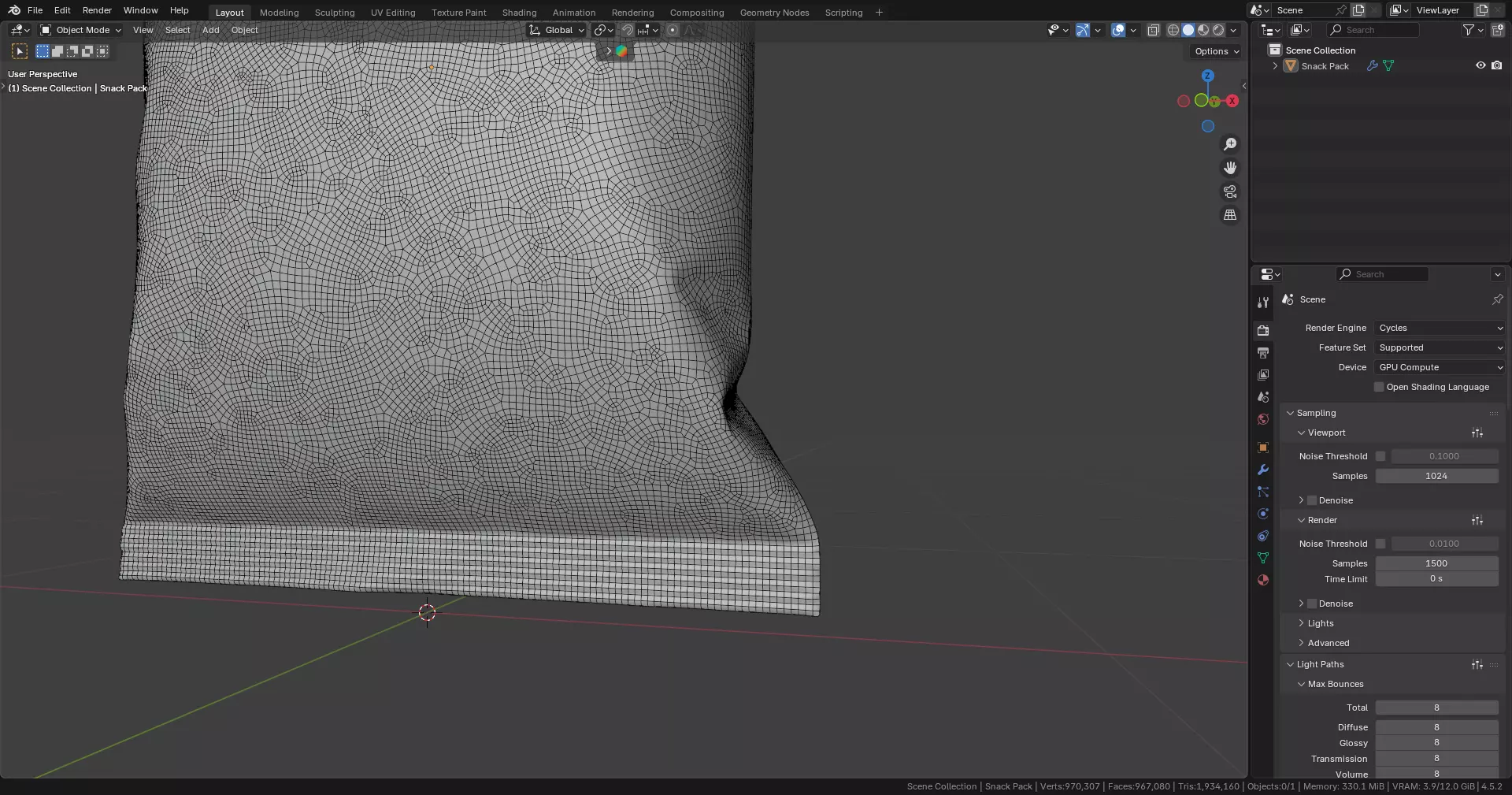The image size is (1512, 795).
Task: Open the View Layer properties tab
Action: 1263,375
